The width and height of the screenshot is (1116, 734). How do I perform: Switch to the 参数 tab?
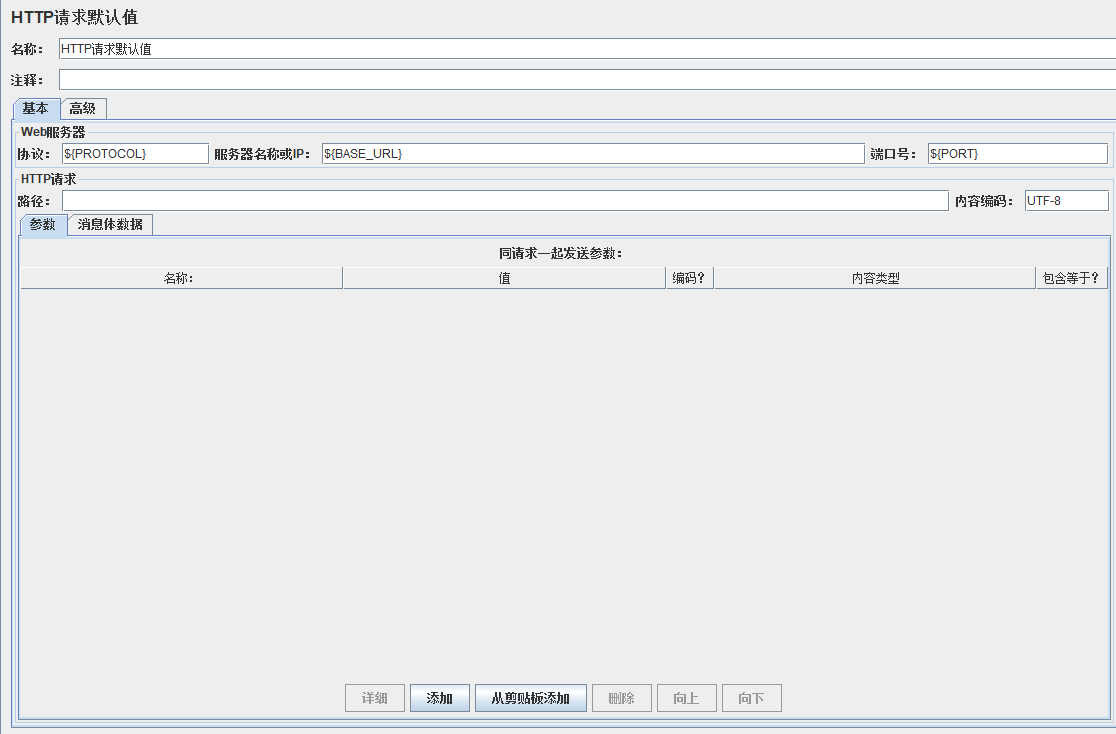(42, 224)
